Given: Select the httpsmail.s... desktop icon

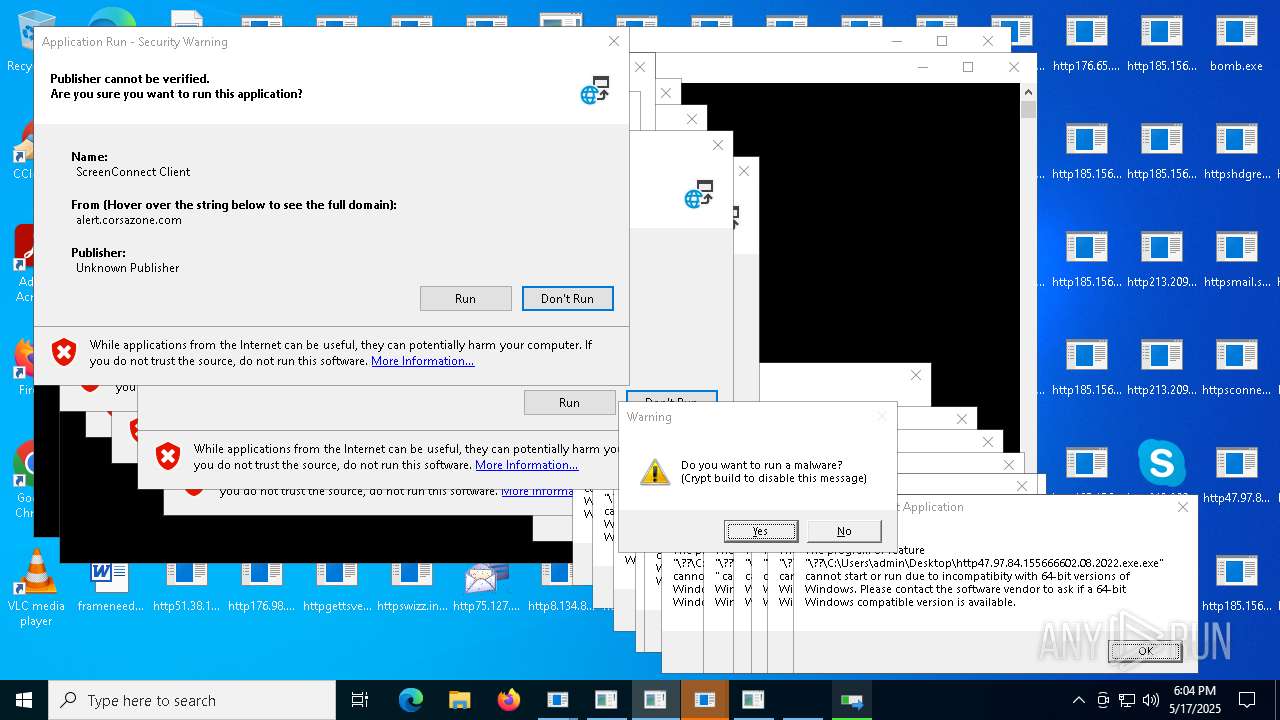Looking at the screenshot, I should pyautogui.click(x=1236, y=259).
